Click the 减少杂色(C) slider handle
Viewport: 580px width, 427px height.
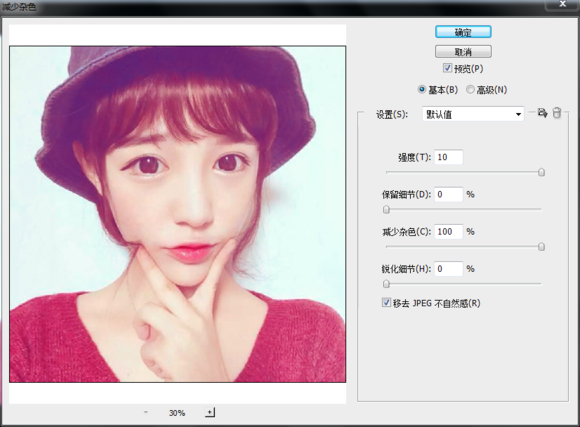(x=541, y=247)
